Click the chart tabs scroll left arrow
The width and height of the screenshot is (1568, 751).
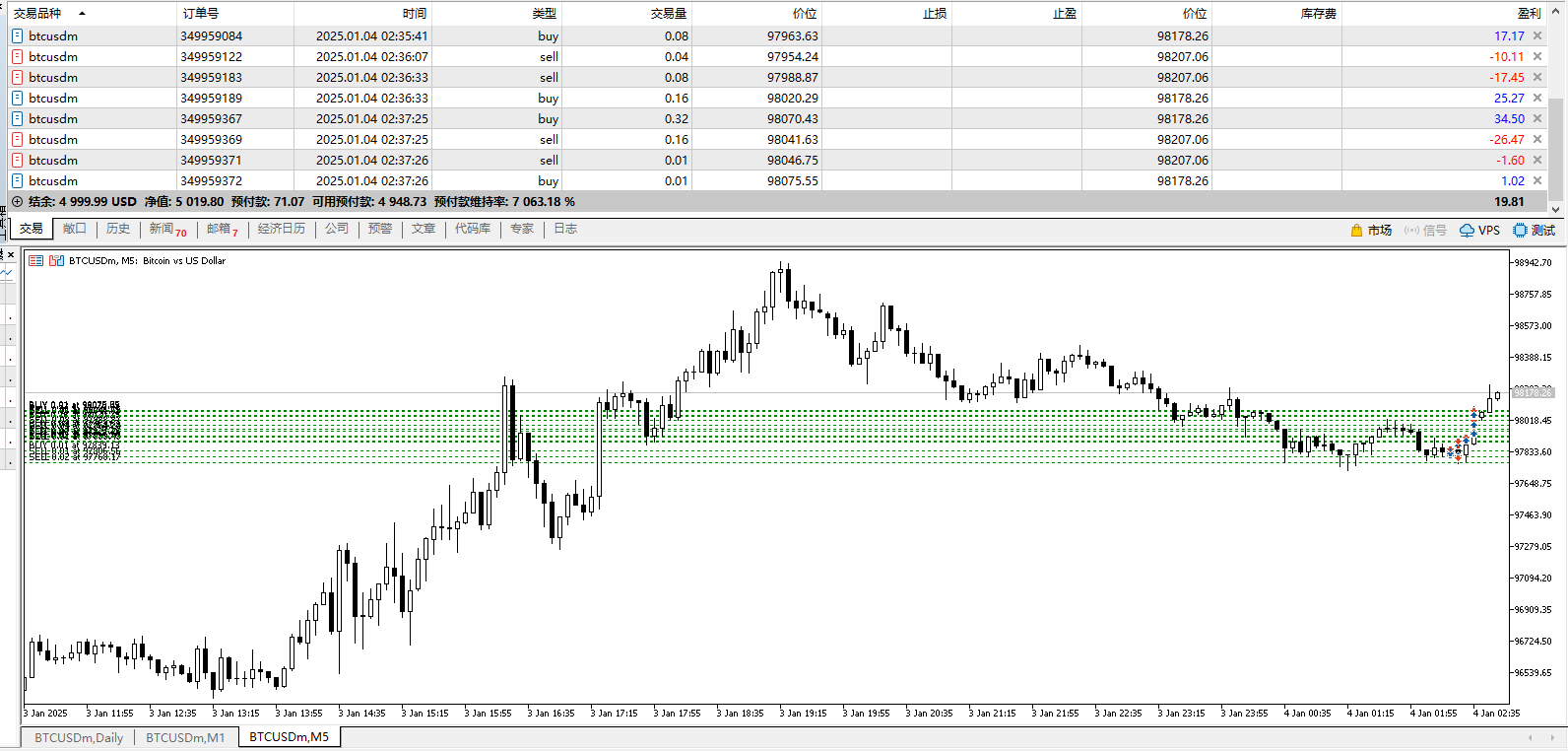pos(1530,737)
